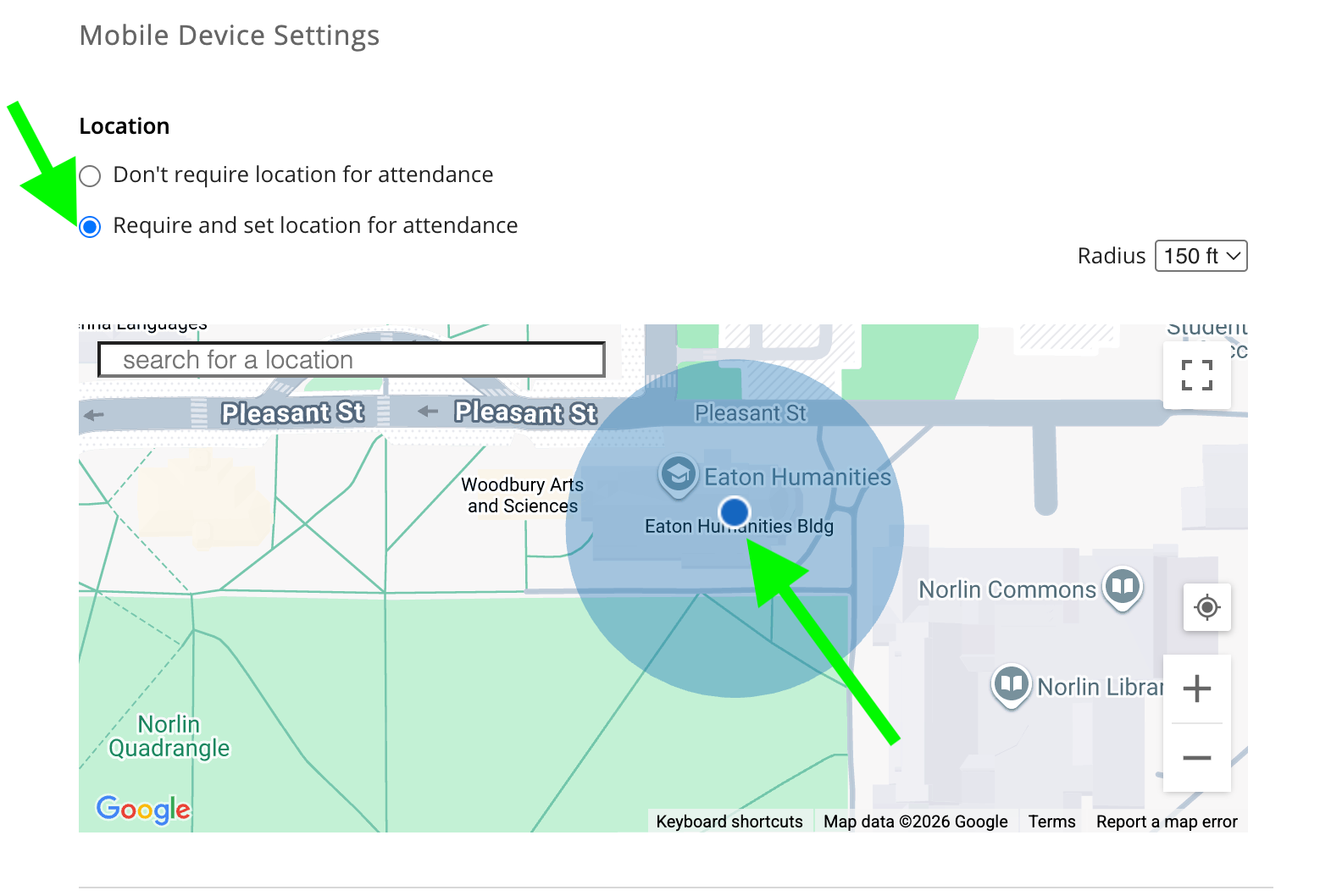Click the Norlin Commons place label
Image resolution: width=1320 pixels, height=896 pixels.
click(x=1007, y=589)
